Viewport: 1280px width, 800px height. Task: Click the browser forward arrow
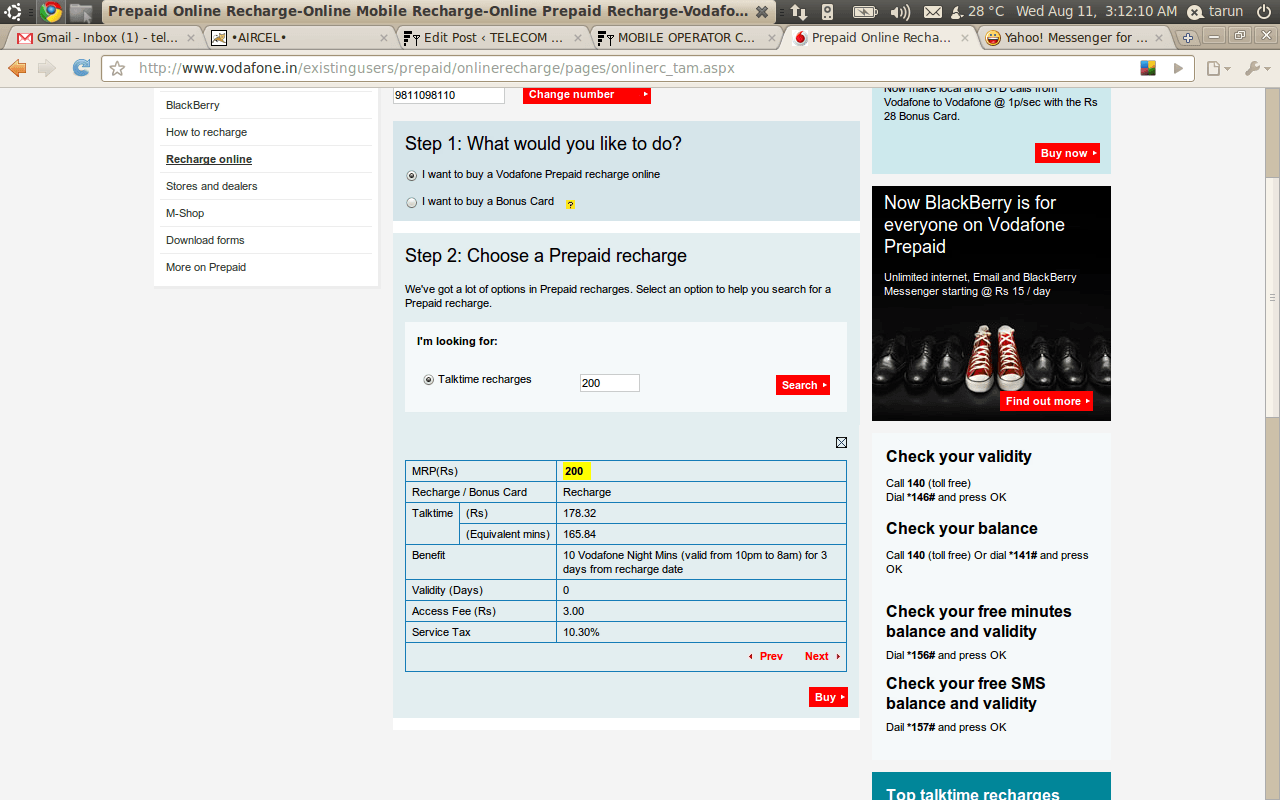pyautogui.click(x=47, y=69)
